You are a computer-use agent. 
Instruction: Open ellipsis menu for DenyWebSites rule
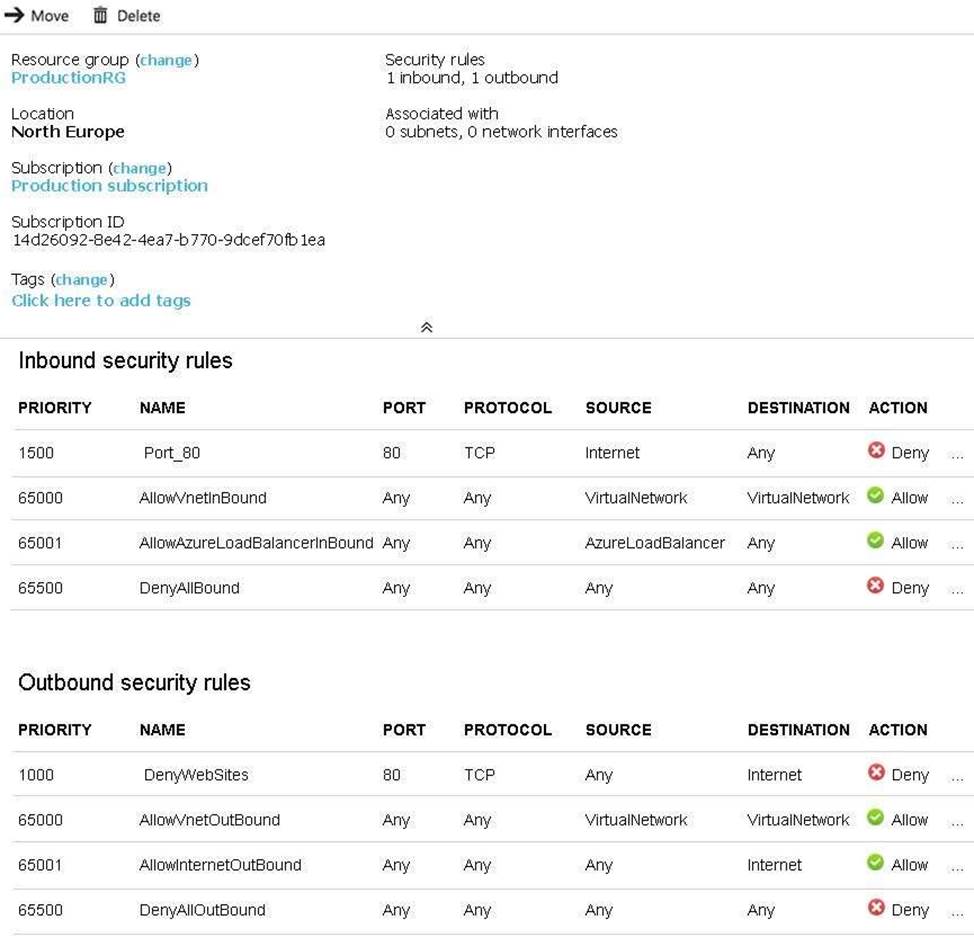click(957, 777)
